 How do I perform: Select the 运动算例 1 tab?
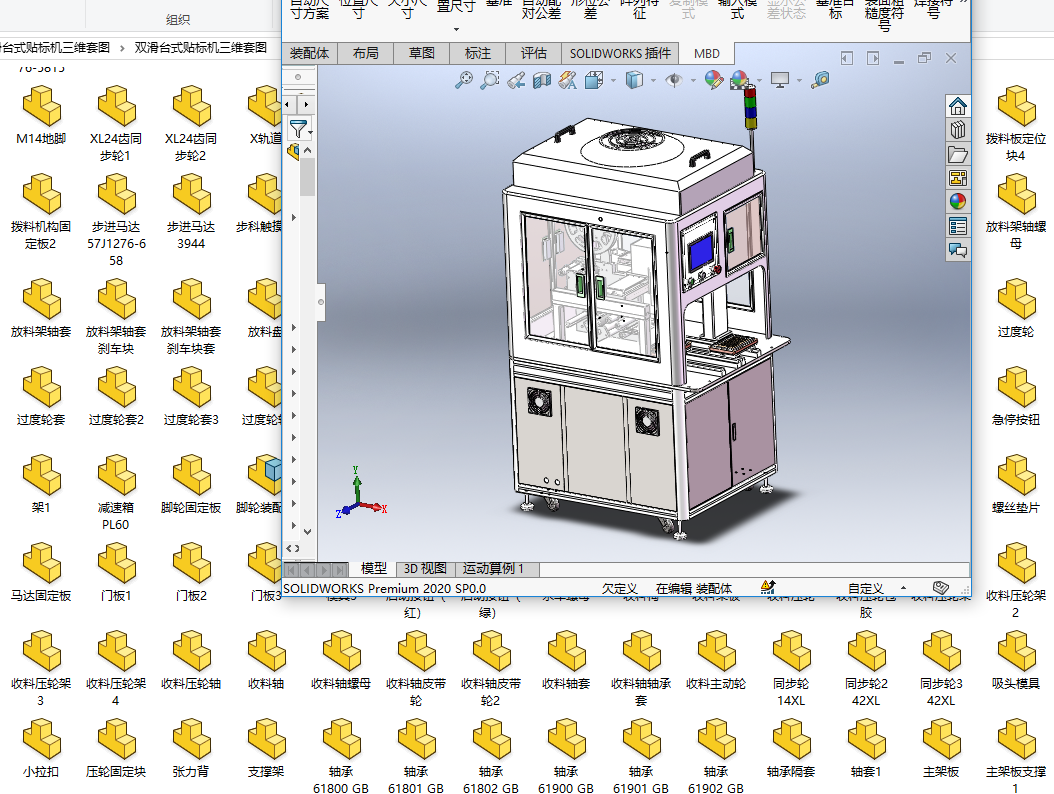493,569
